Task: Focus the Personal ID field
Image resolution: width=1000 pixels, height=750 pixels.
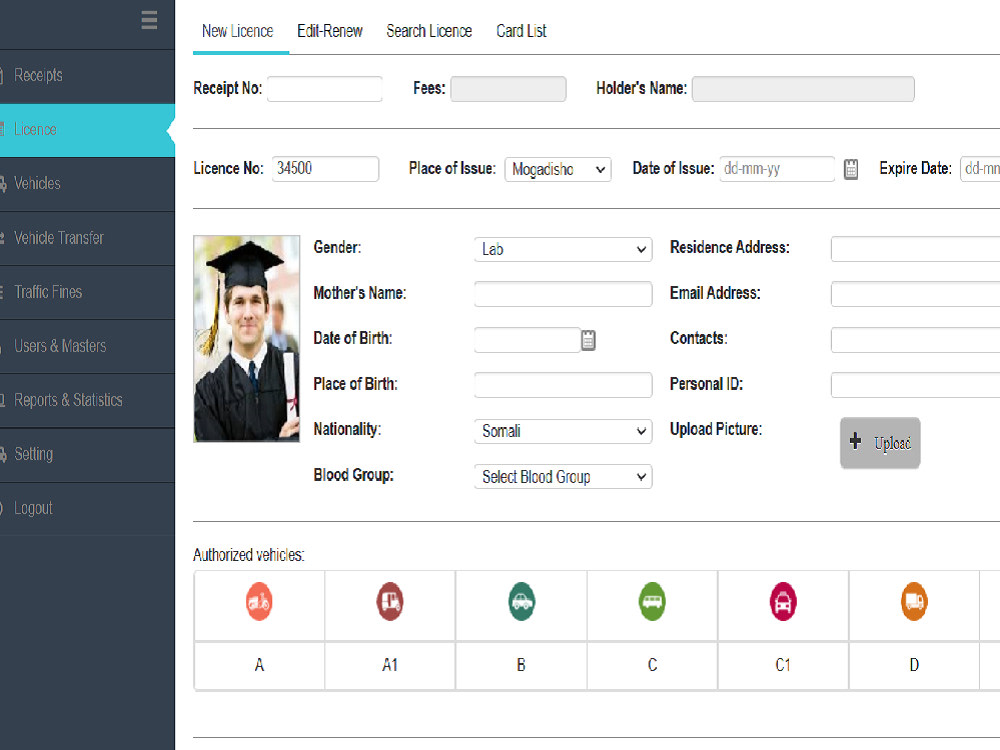Action: tap(916, 385)
